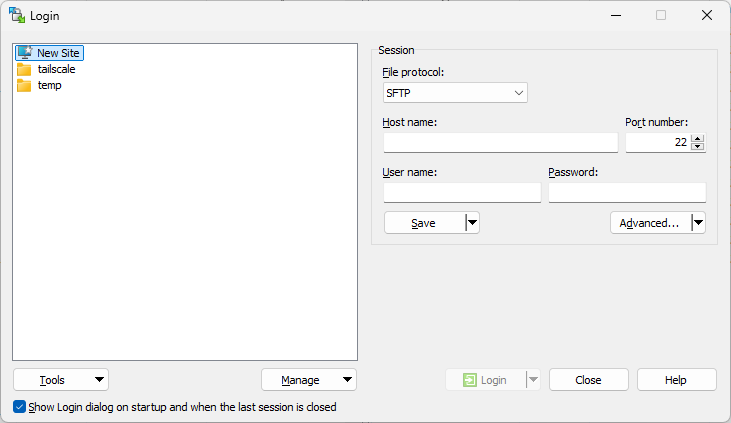
Task: Focus the Host name field
Action: pyautogui.click(x=501, y=142)
